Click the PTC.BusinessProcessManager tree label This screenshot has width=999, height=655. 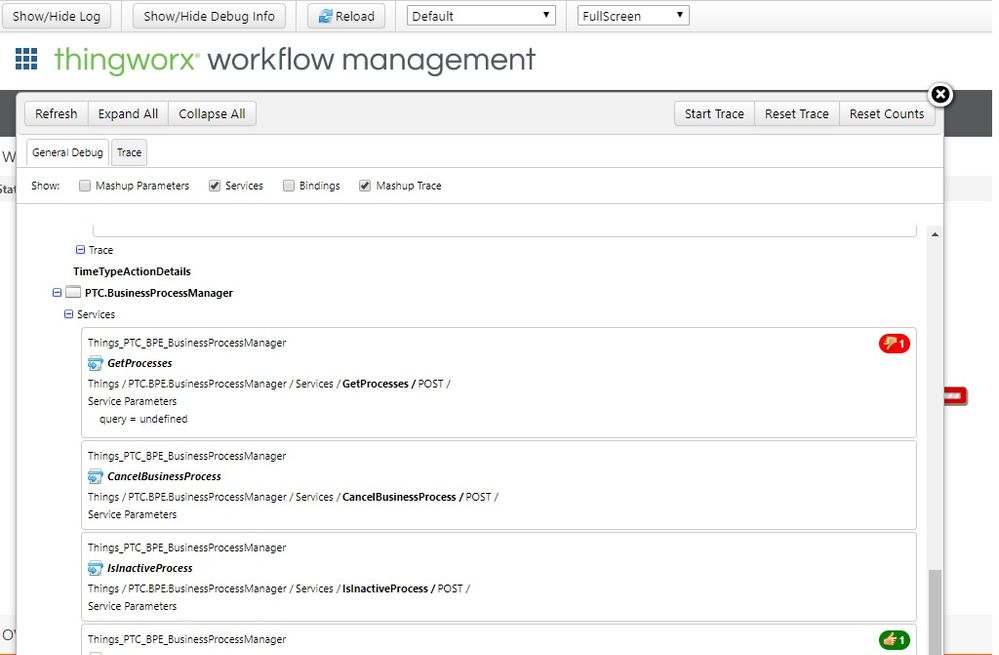pos(159,293)
